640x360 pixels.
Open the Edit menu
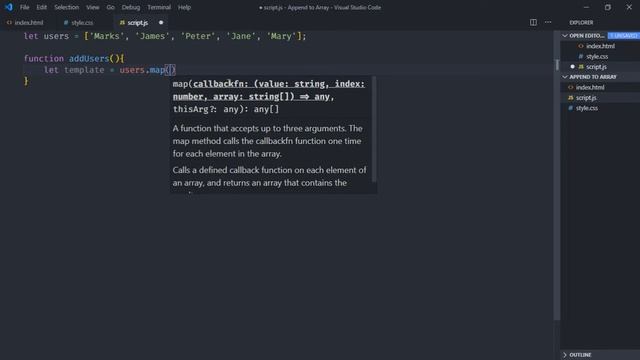(41, 7)
